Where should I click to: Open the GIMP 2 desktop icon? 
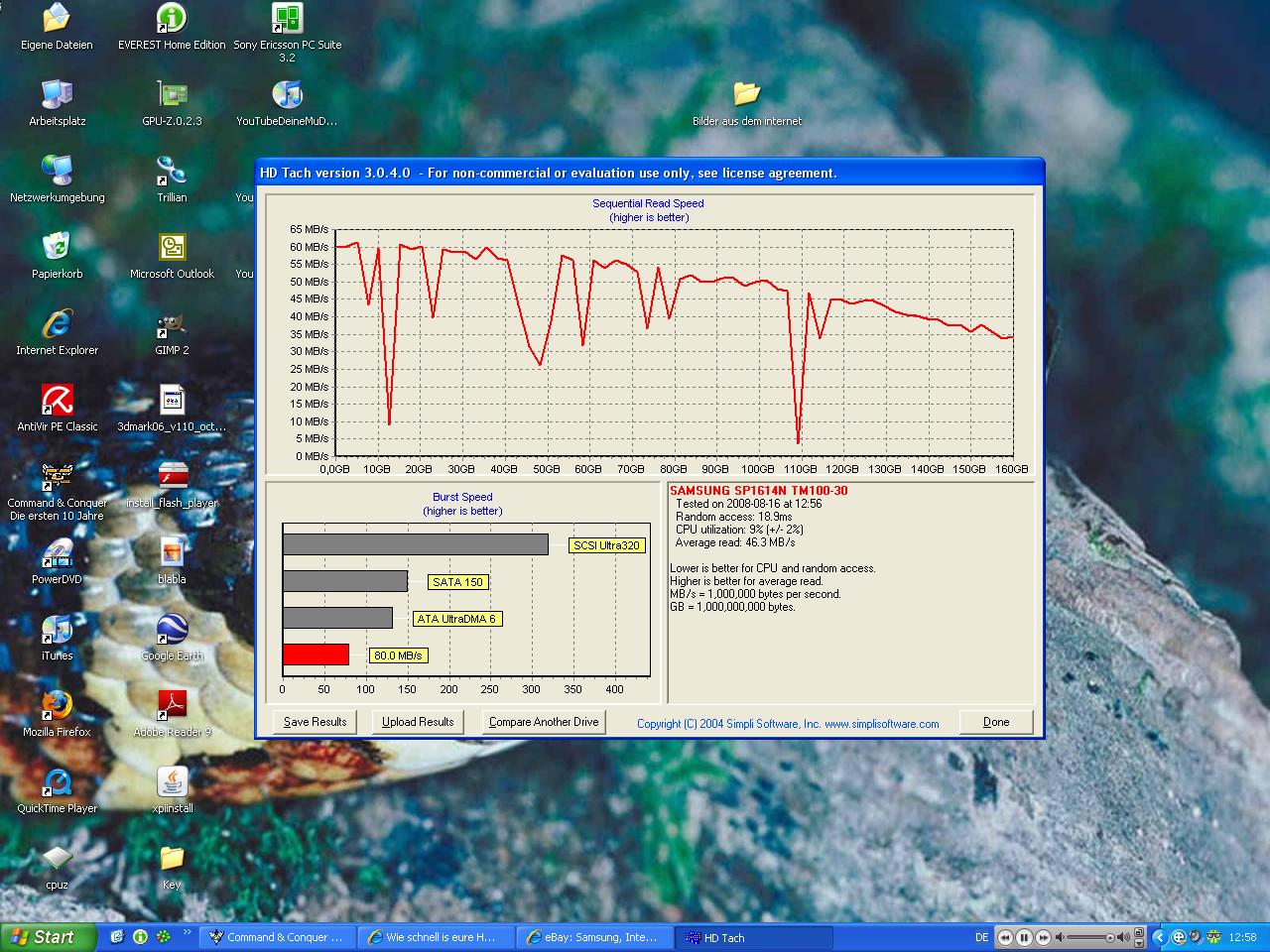pyautogui.click(x=172, y=324)
